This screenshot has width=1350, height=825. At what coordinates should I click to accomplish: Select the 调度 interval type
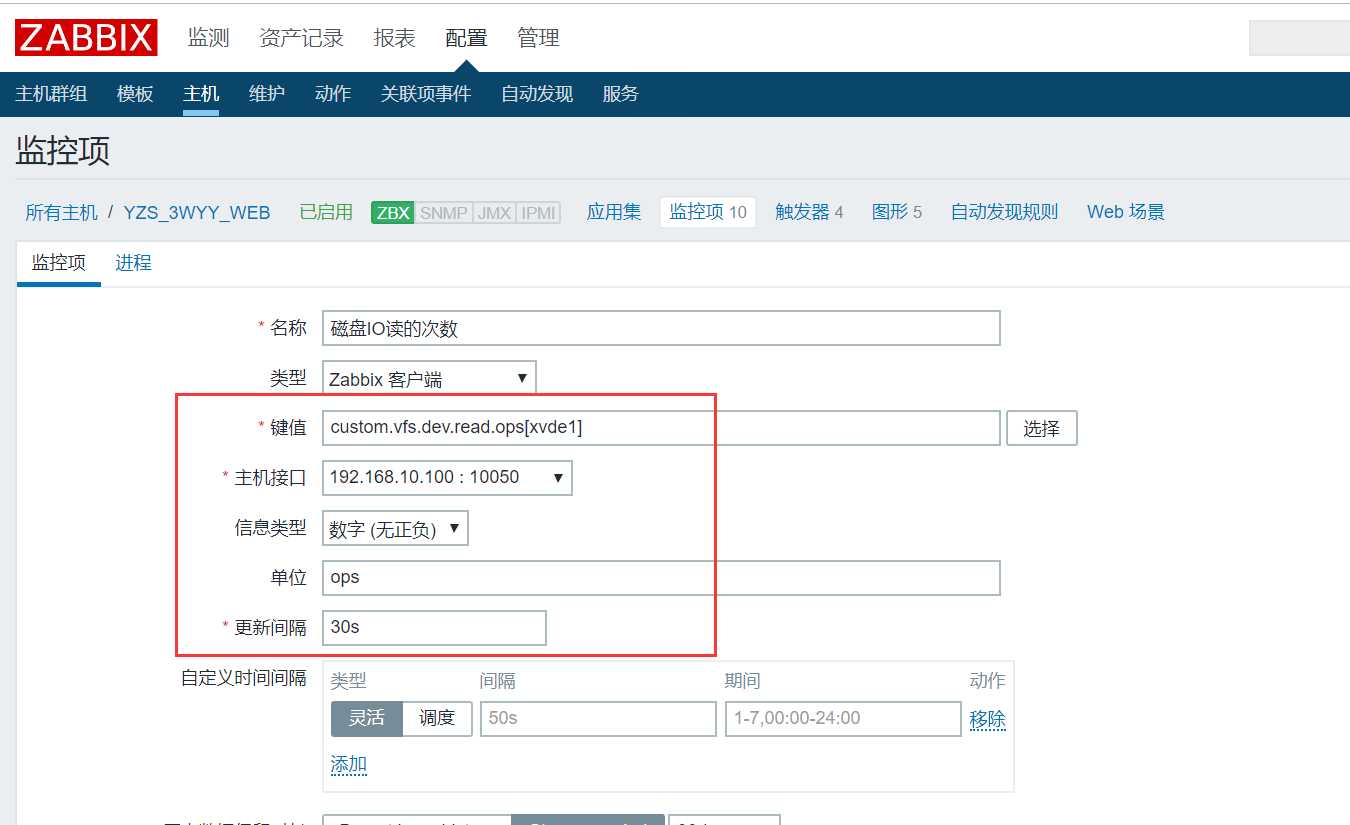tap(437, 718)
